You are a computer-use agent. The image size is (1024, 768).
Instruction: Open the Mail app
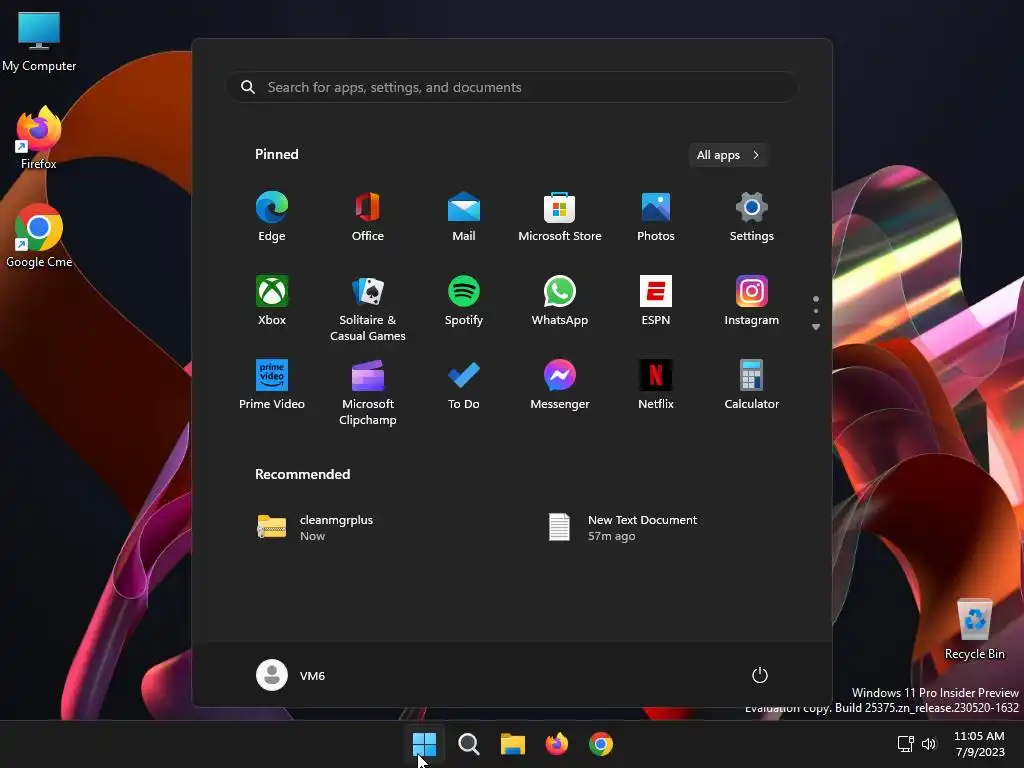464,217
